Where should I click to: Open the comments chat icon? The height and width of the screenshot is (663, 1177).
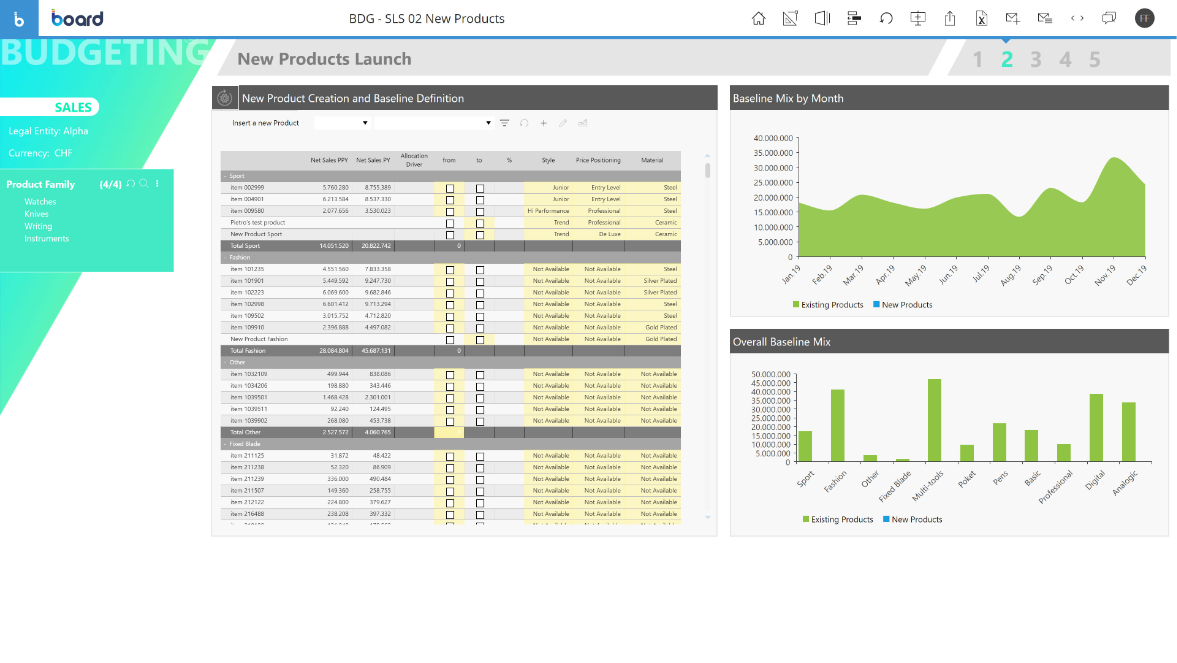pyautogui.click(x=1108, y=18)
